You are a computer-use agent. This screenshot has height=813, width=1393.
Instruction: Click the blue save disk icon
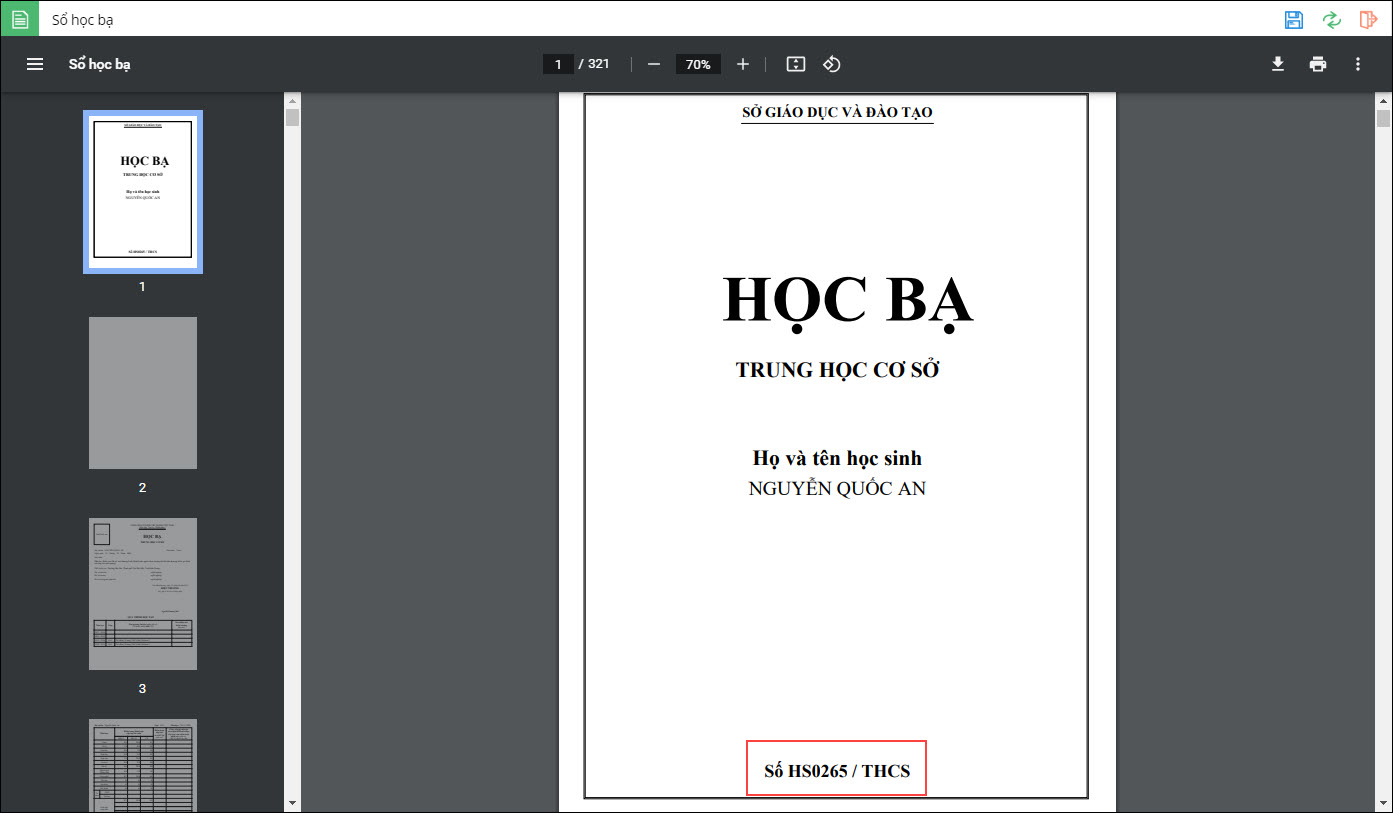[1294, 20]
